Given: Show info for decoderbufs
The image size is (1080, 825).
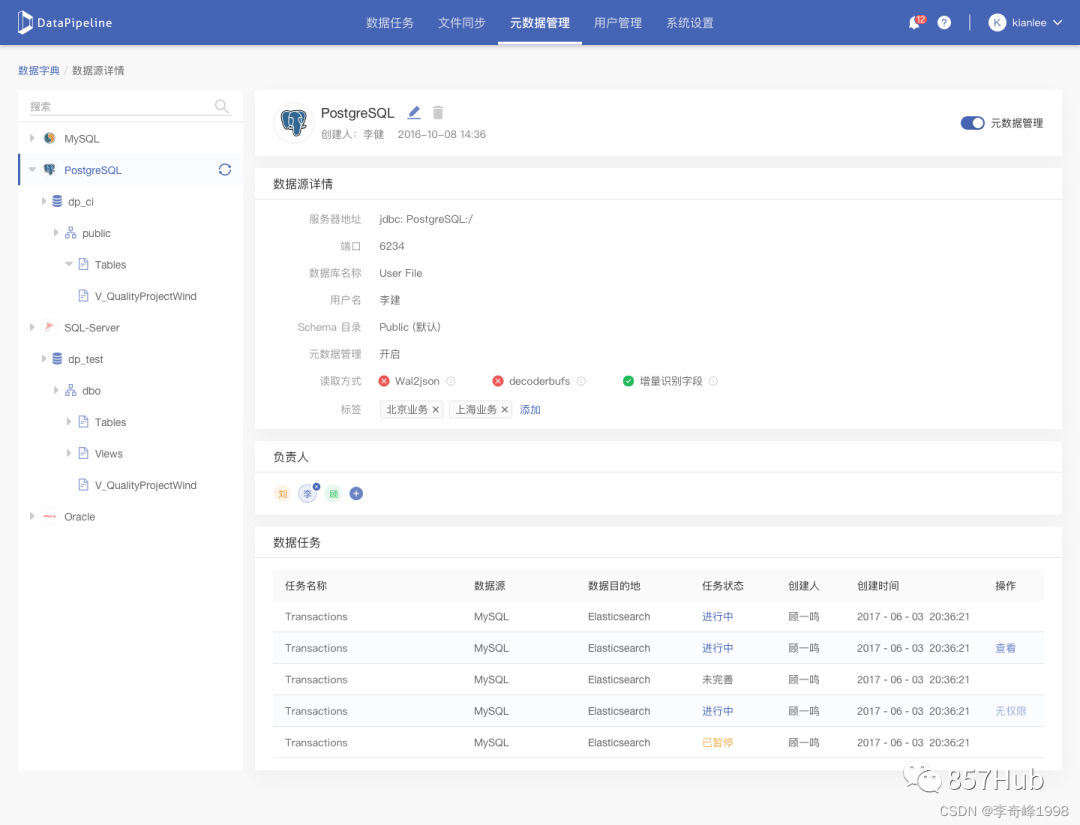Looking at the screenshot, I should pyautogui.click(x=581, y=381).
